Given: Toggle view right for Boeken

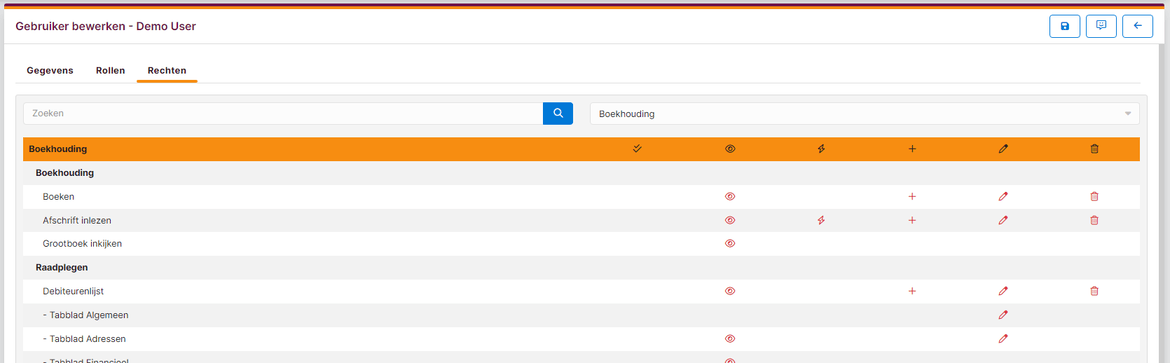Looking at the screenshot, I should pos(730,196).
